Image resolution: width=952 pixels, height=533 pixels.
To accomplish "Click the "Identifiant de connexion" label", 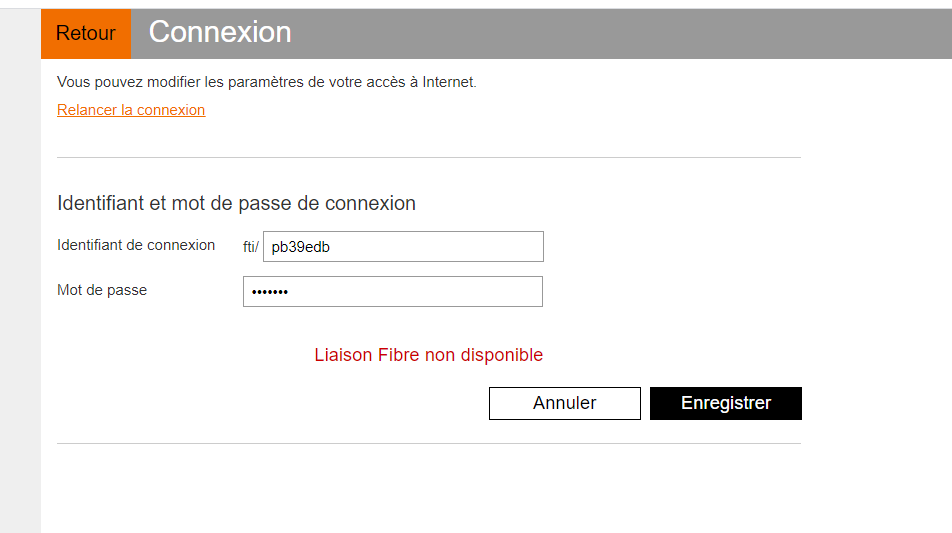I will click(136, 245).
